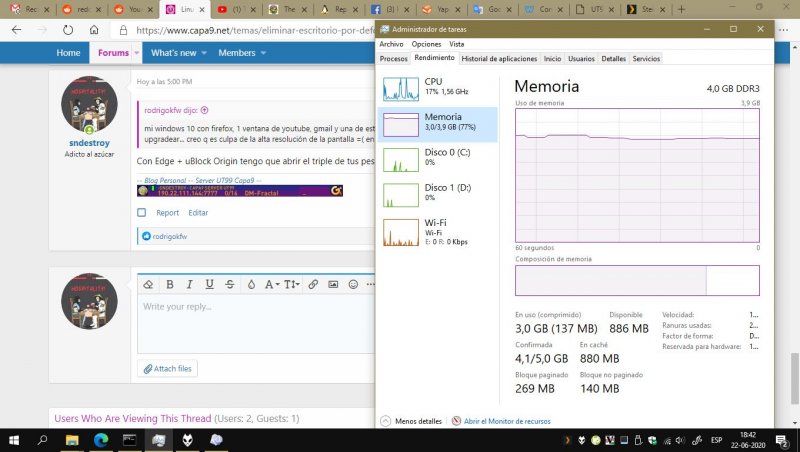Expand the What's new dropdown menu
The height and width of the screenshot is (452, 800).
coord(203,53)
